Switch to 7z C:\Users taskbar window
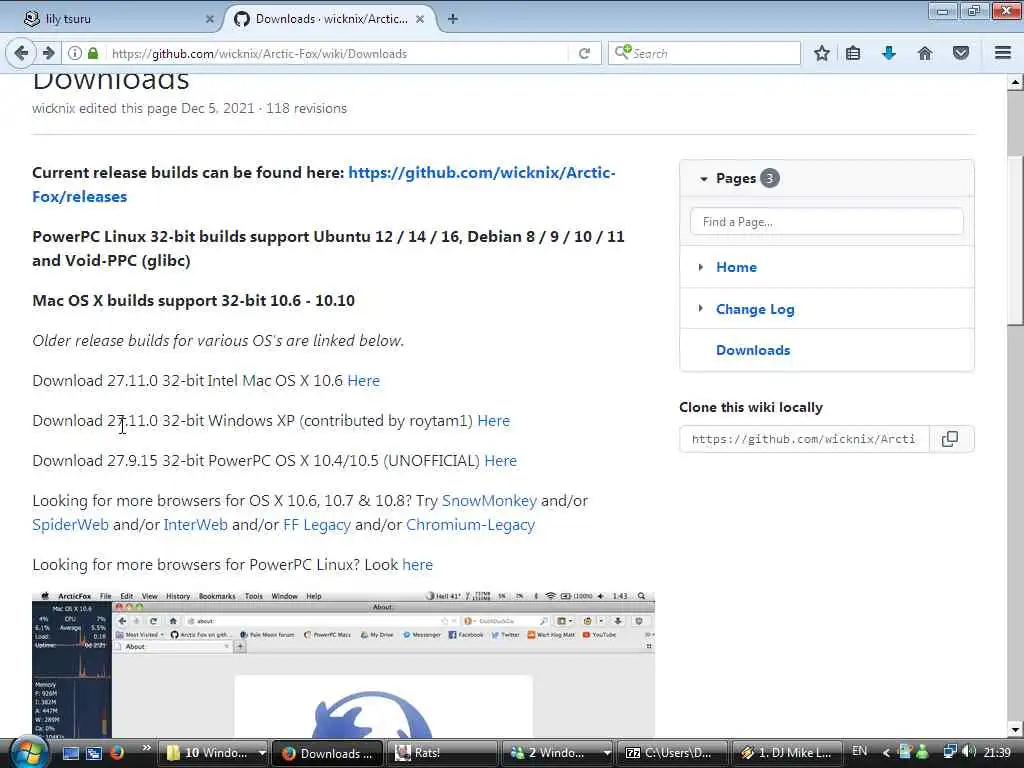The height and width of the screenshot is (768, 1024). [x=673, y=753]
